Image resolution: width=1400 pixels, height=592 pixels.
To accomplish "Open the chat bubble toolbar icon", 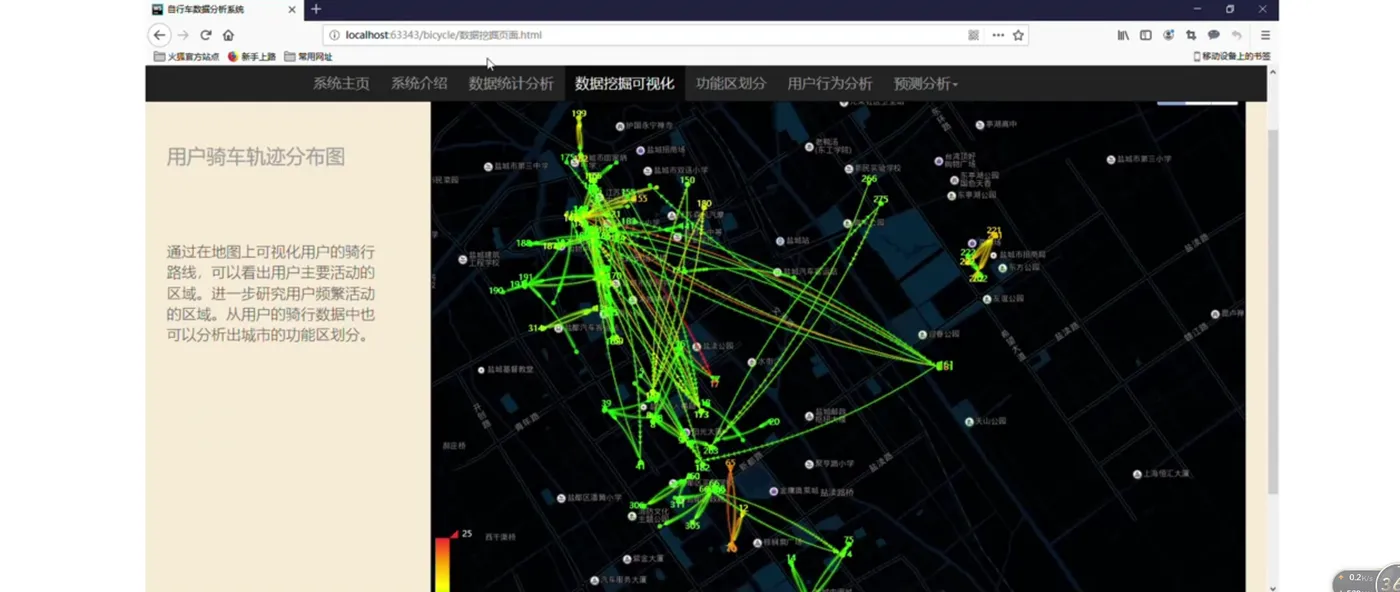I will (1213, 35).
